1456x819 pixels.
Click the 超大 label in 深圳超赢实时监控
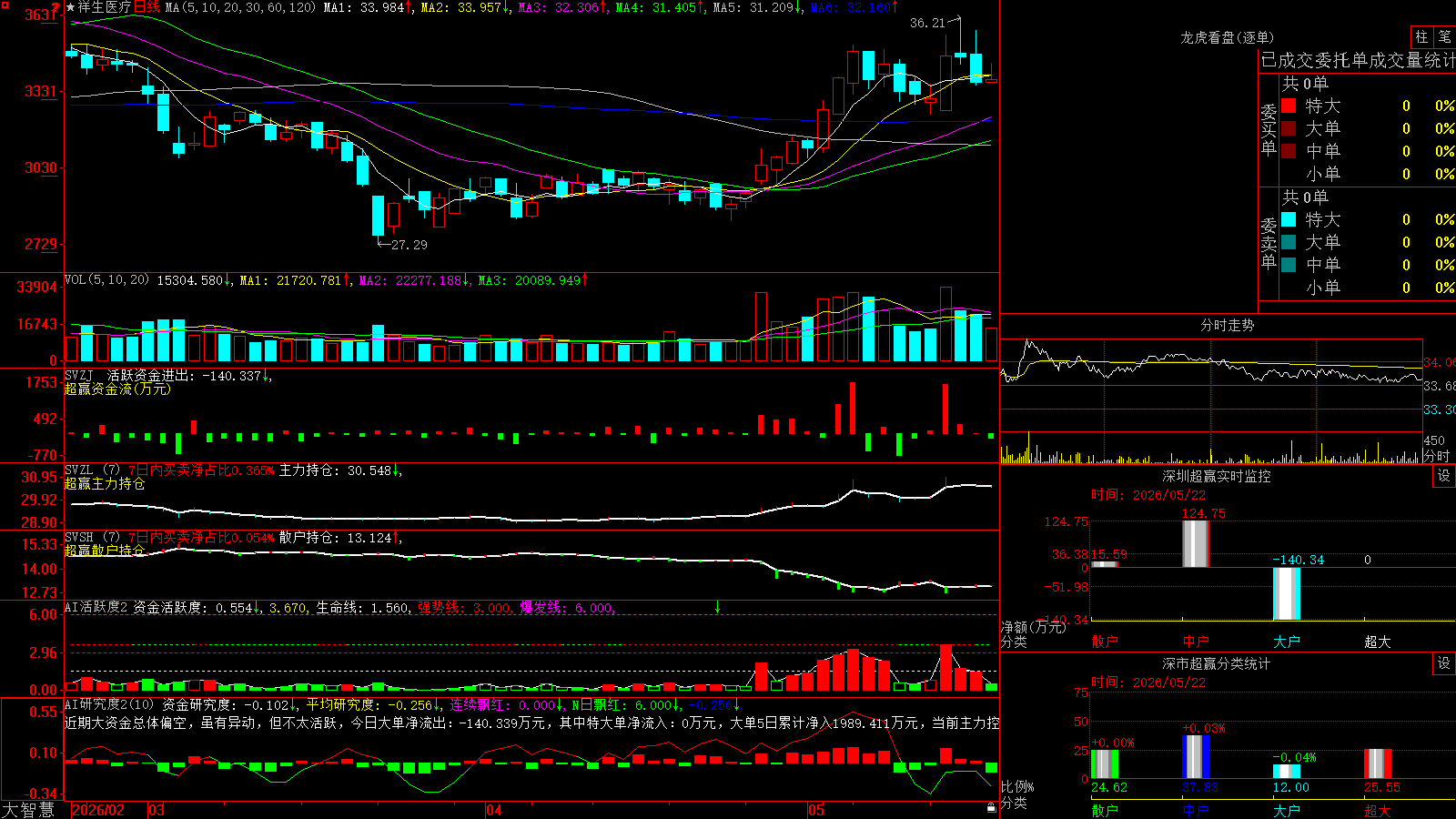pos(1377,642)
